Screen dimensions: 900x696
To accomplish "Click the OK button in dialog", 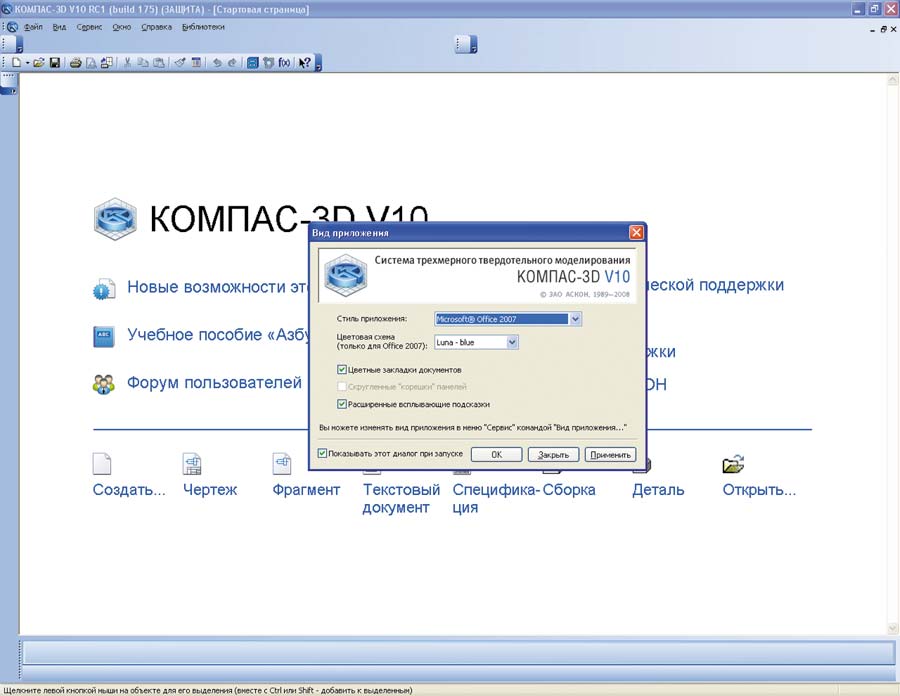I will (496, 454).
